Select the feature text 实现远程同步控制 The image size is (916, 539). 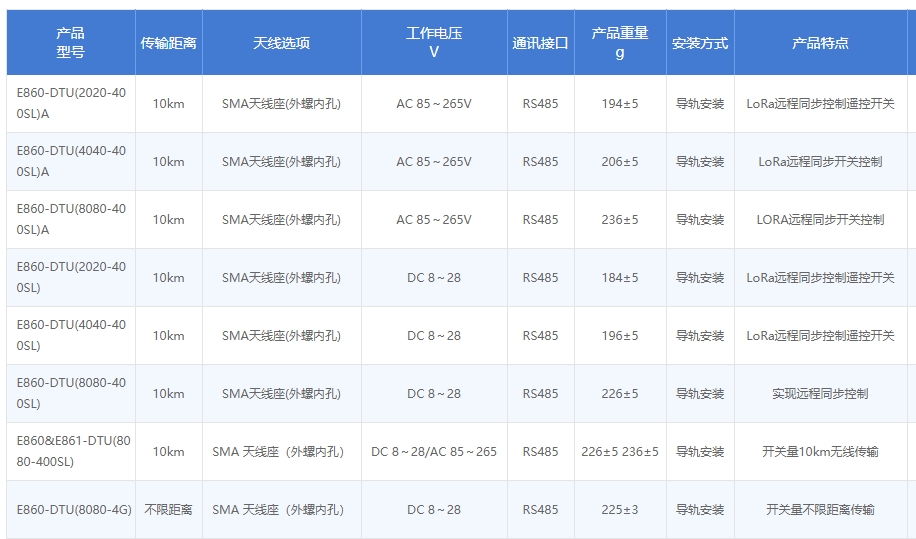[820, 394]
